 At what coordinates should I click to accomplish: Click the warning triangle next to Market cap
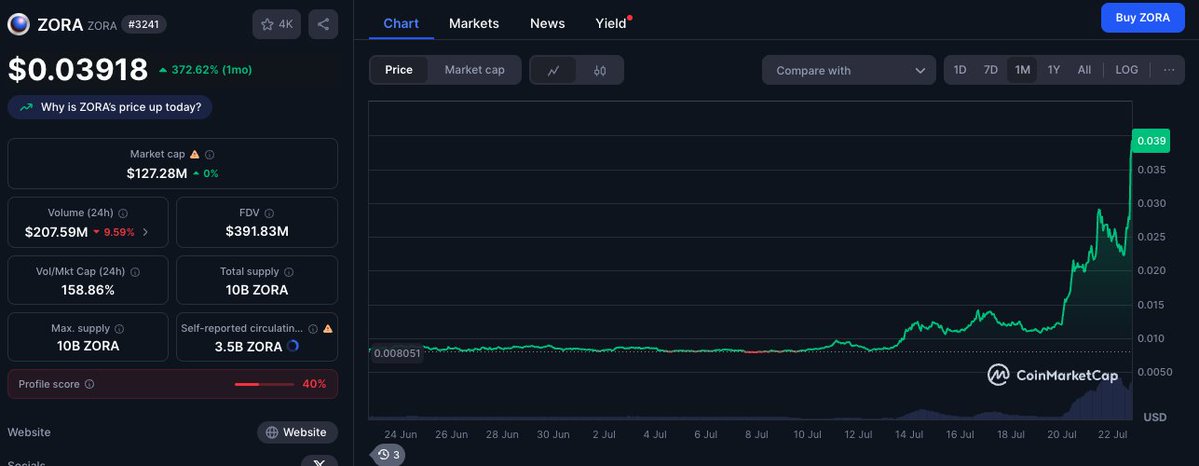pyautogui.click(x=194, y=155)
